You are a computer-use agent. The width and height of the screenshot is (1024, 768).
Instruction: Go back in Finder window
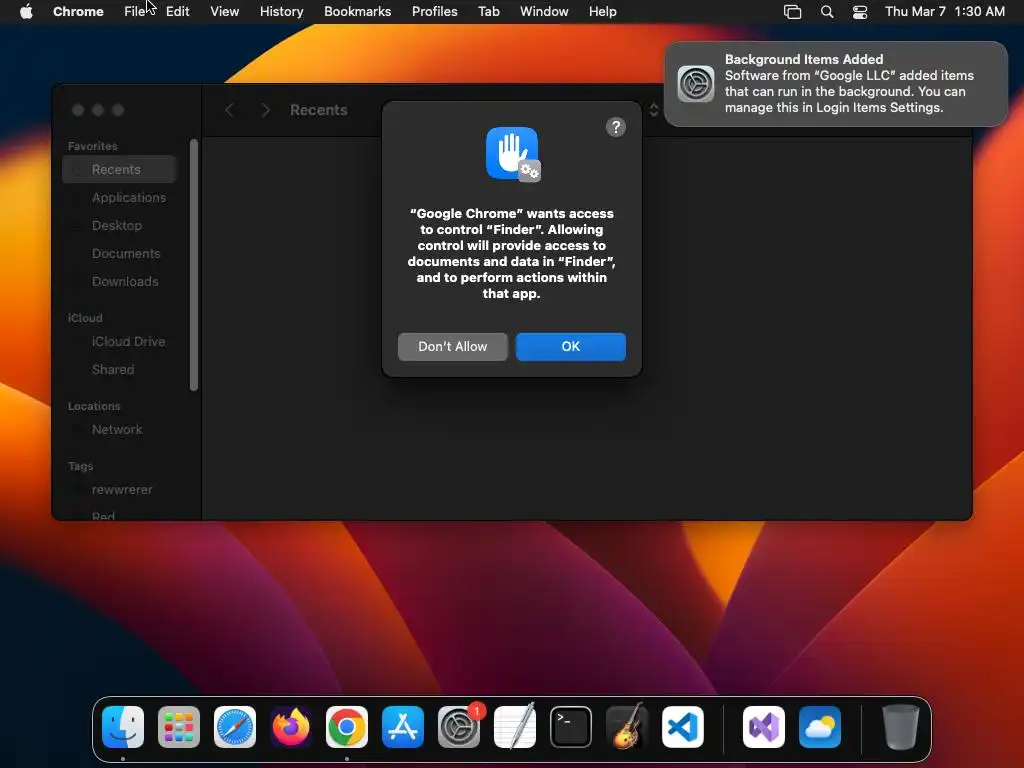click(x=230, y=110)
